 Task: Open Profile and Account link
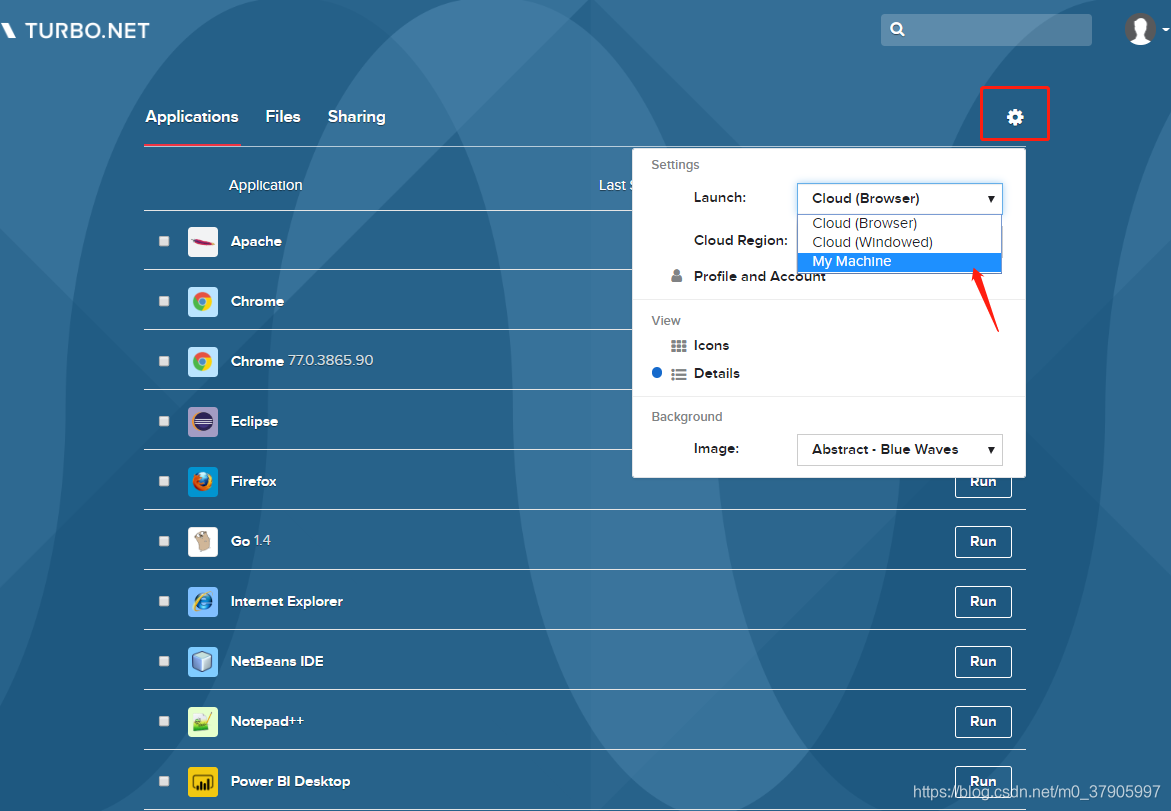[760, 276]
